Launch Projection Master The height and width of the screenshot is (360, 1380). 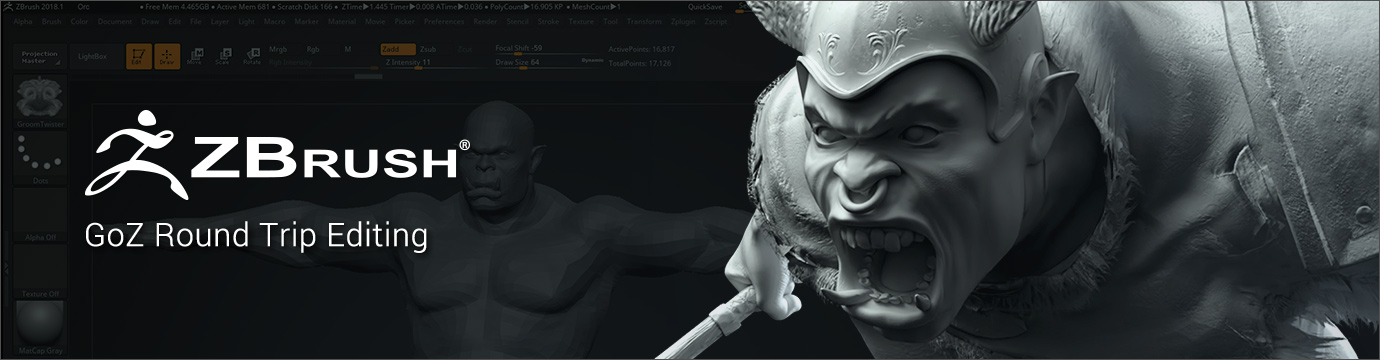tap(40, 57)
